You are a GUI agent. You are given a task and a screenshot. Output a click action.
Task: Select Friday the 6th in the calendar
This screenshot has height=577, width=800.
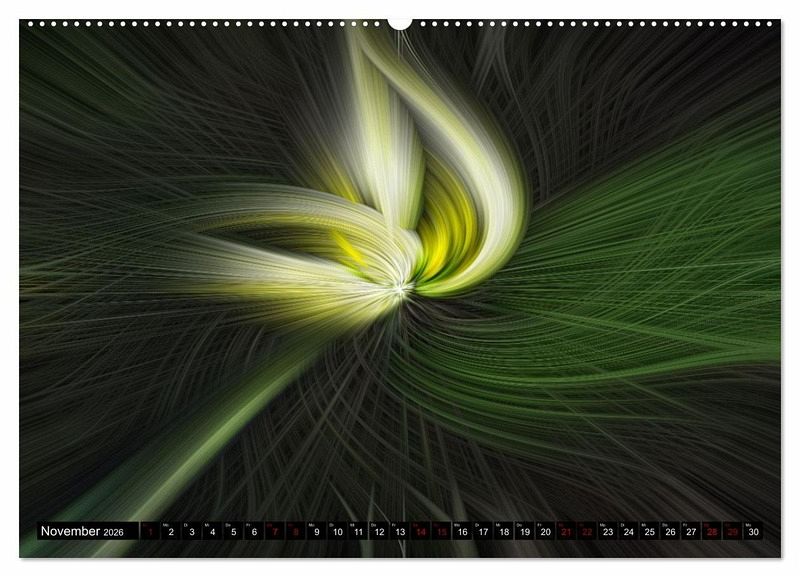[x=254, y=532]
